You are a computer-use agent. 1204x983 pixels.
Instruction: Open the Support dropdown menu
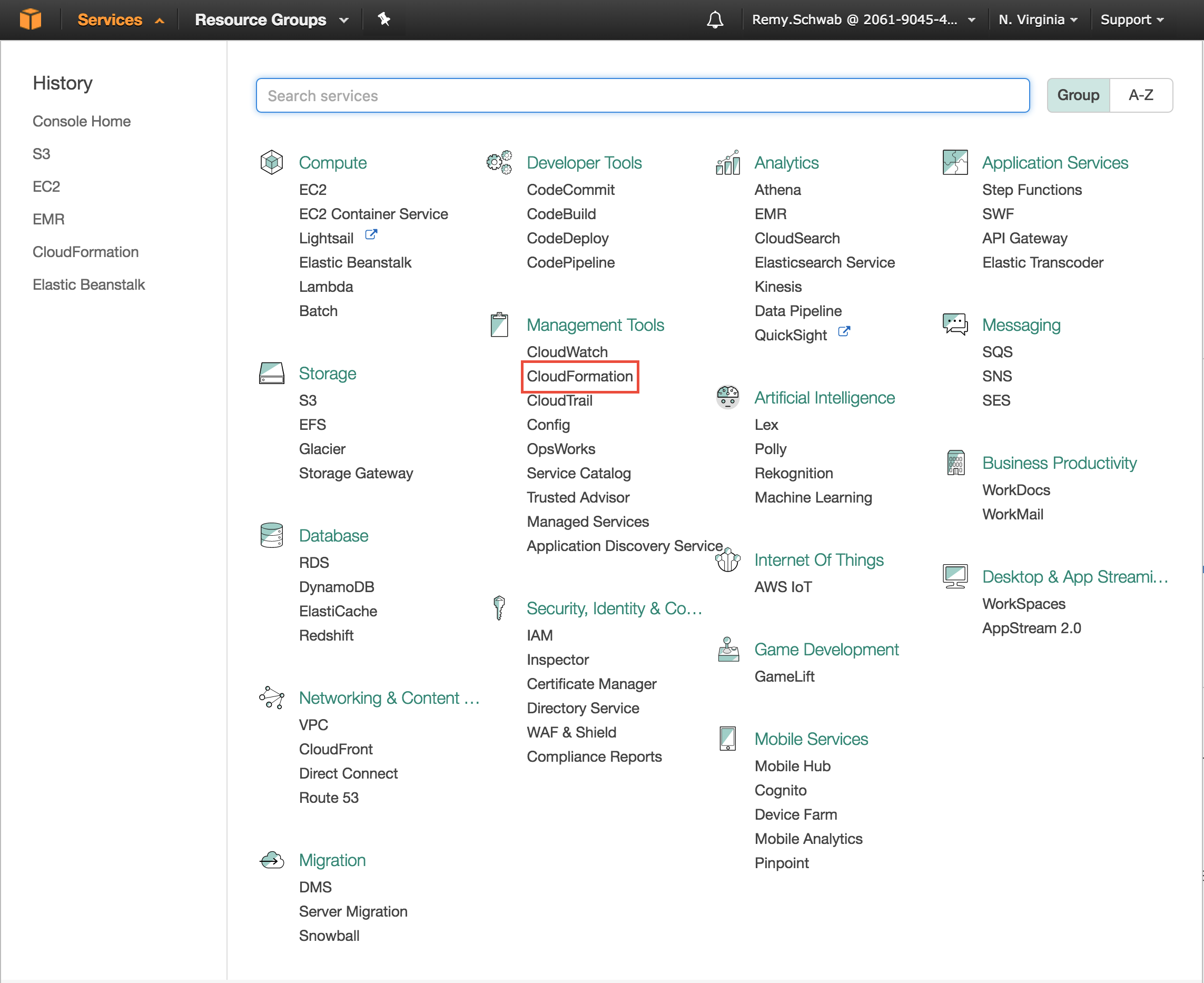[1132, 20]
